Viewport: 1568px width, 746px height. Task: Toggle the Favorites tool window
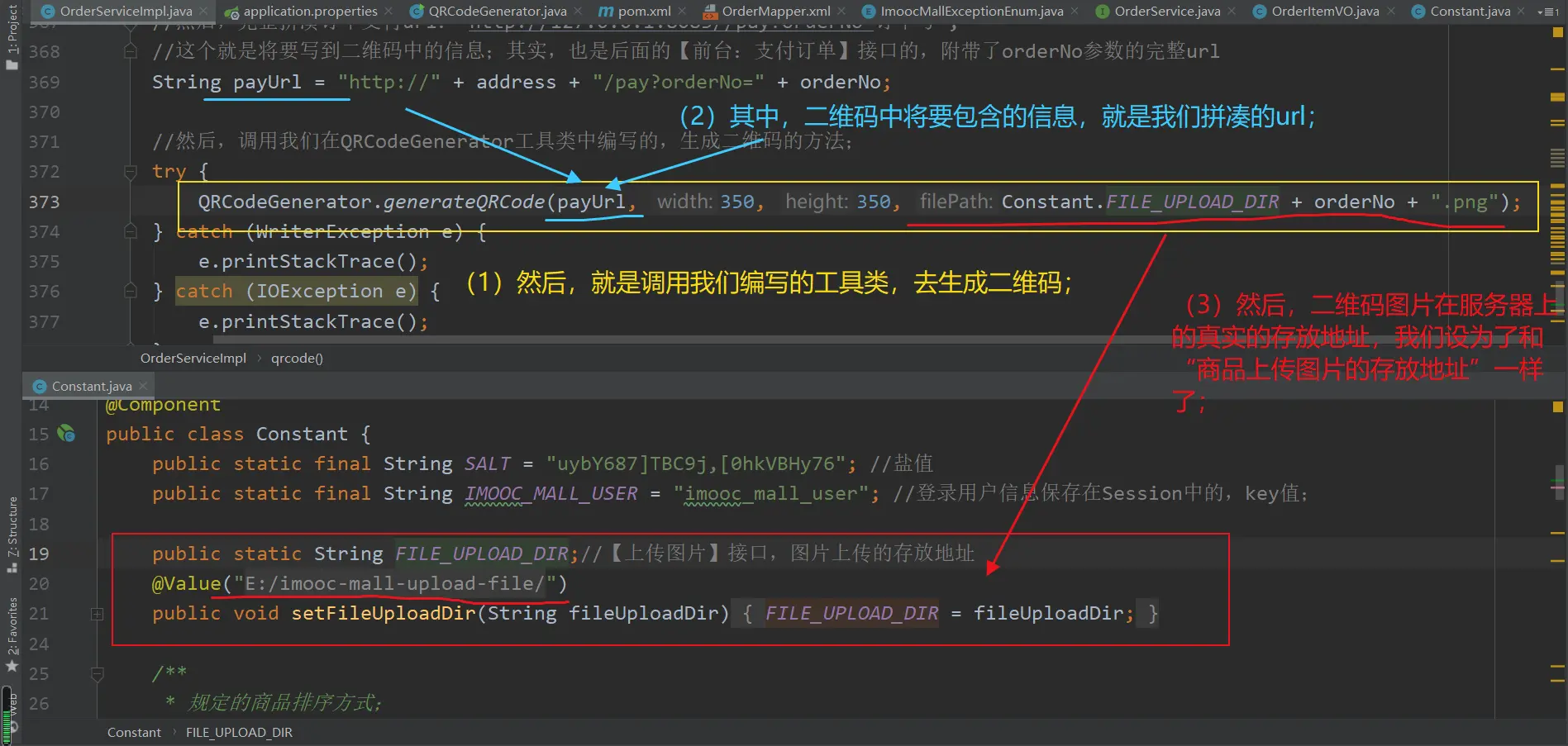[12, 634]
